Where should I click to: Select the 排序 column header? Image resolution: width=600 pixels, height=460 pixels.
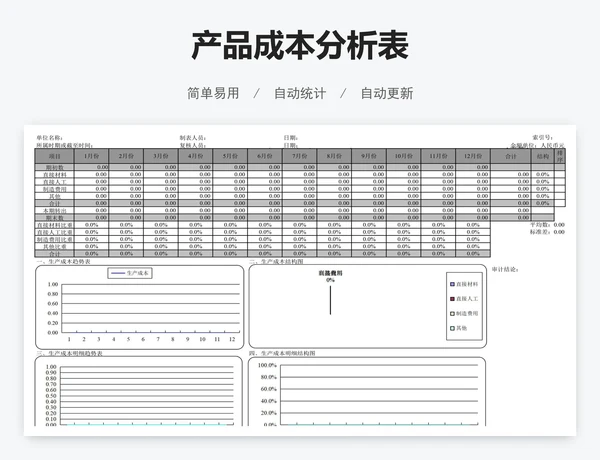560,156
